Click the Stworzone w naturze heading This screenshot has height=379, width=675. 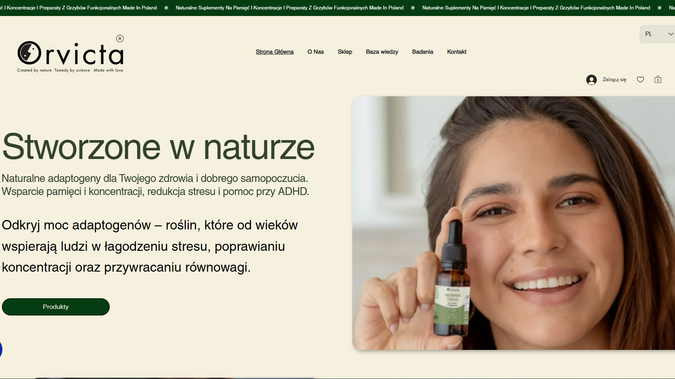[158, 147]
